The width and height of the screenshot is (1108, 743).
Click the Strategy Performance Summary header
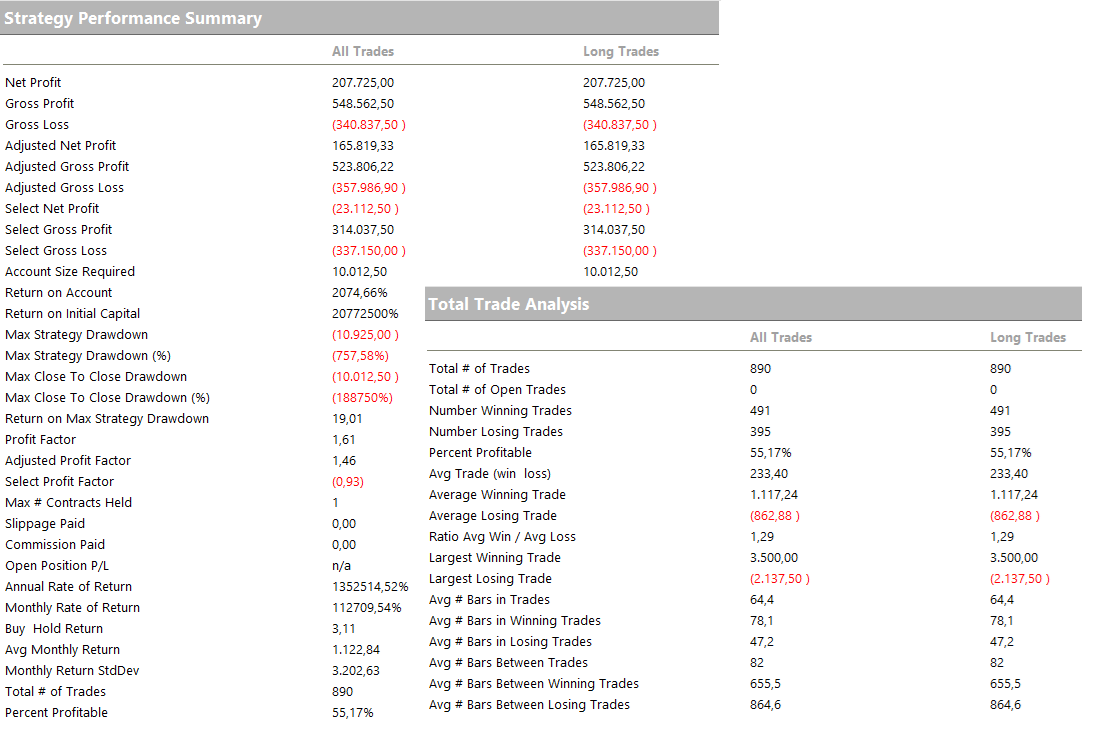(133, 18)
